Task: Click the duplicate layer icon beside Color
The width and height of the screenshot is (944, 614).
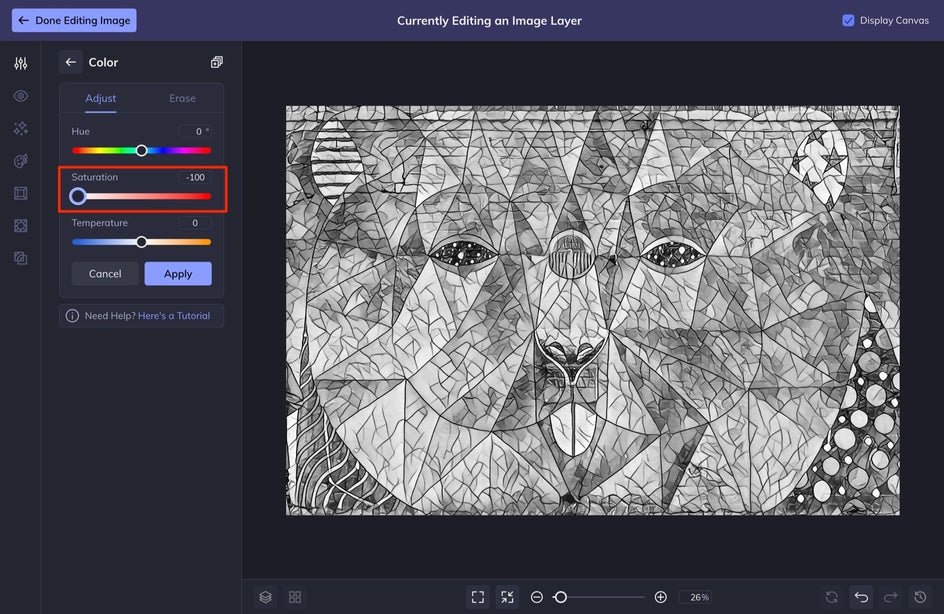Action: tap(217, 62)
